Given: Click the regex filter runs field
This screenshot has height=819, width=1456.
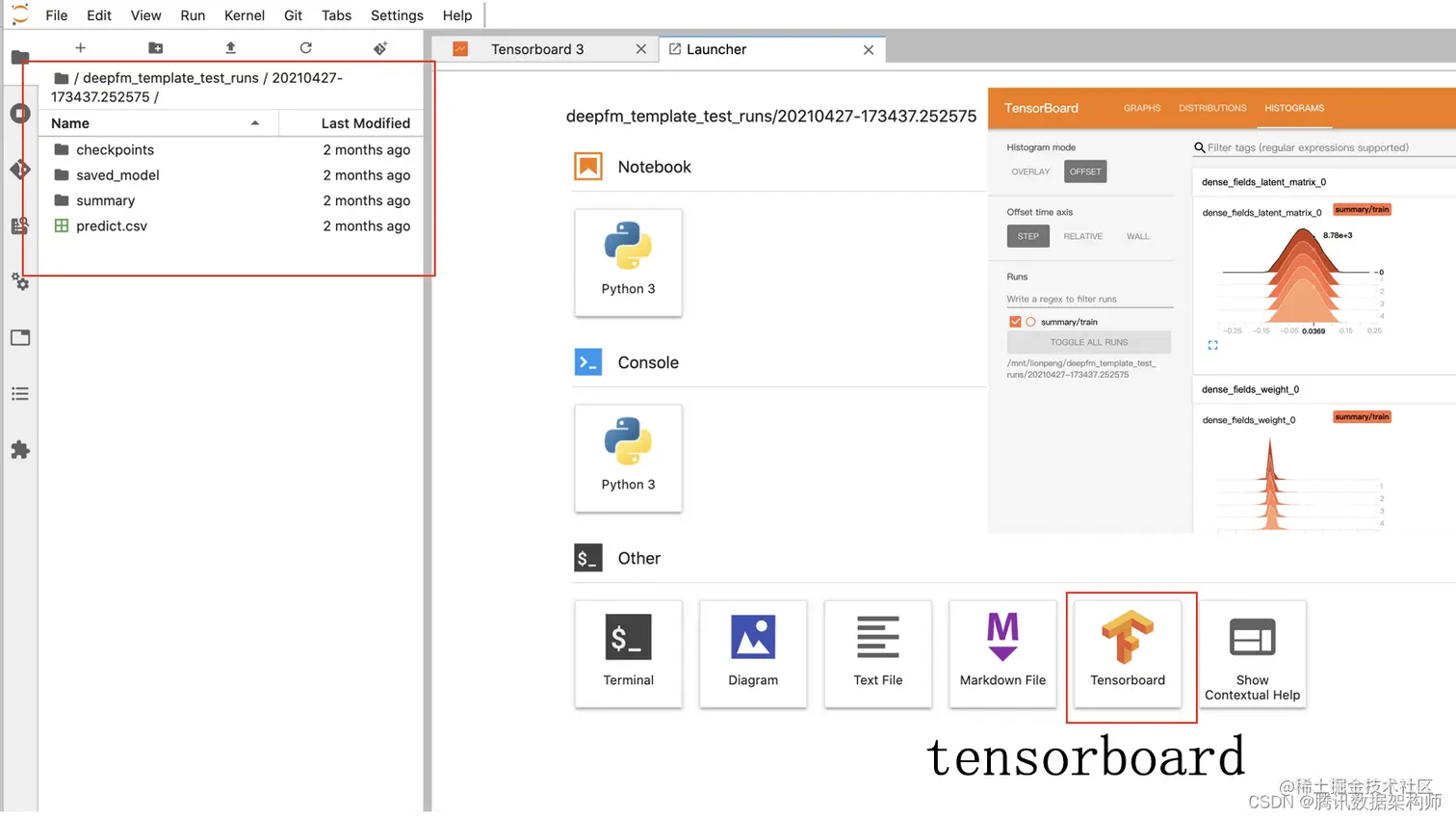Looking at the screenshot, I should tap(1089, 299).
